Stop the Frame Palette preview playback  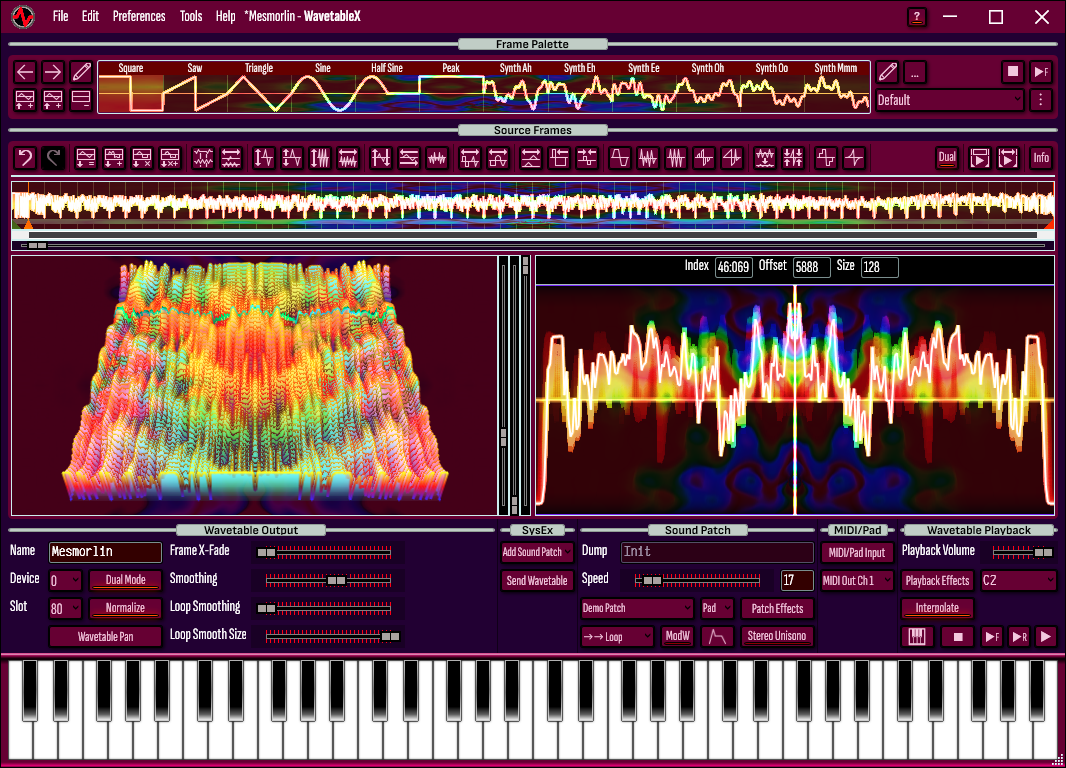coord(1012,71)
